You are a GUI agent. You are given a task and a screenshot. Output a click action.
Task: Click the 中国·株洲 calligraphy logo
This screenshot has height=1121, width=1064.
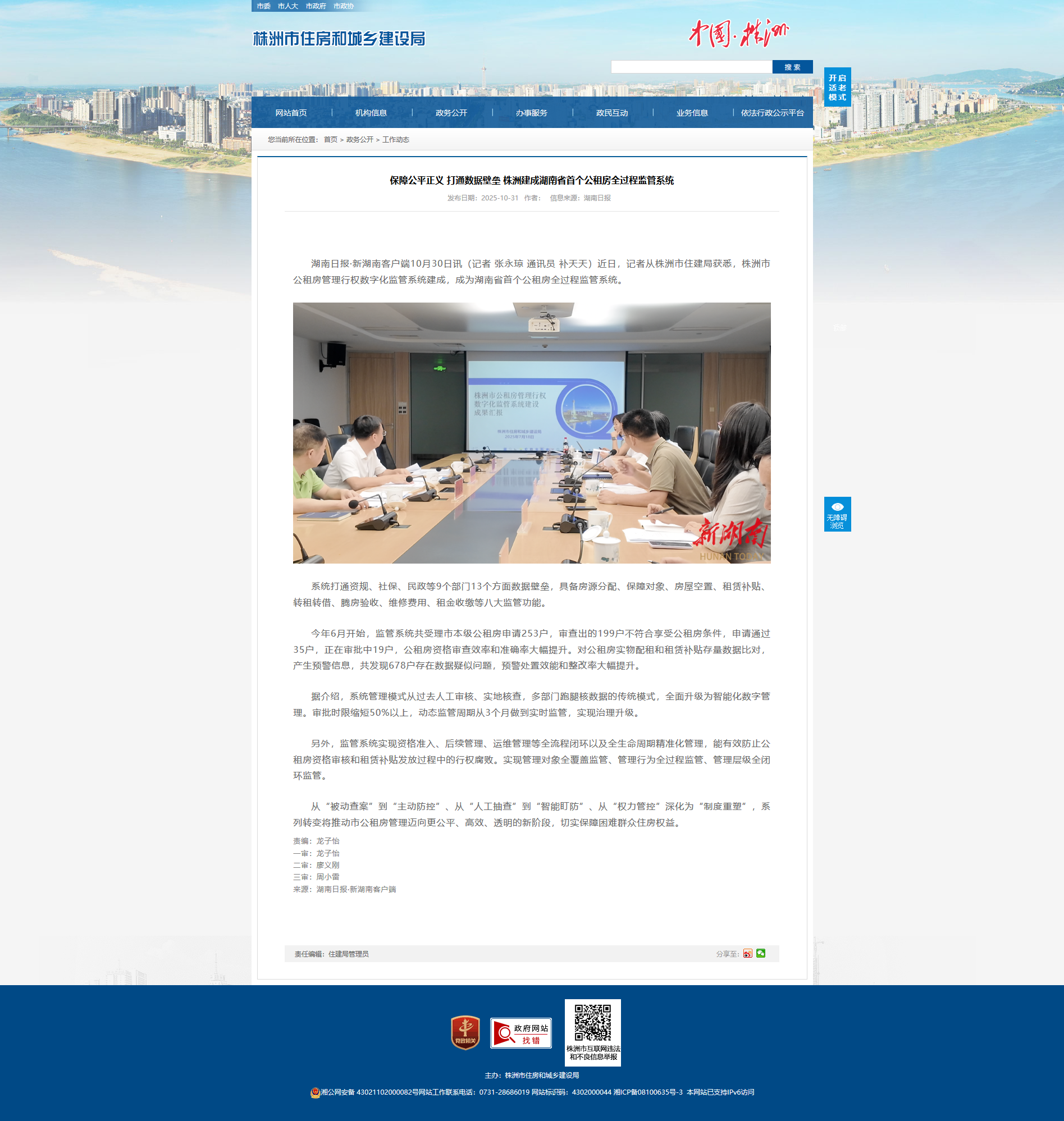pos(738,34)
